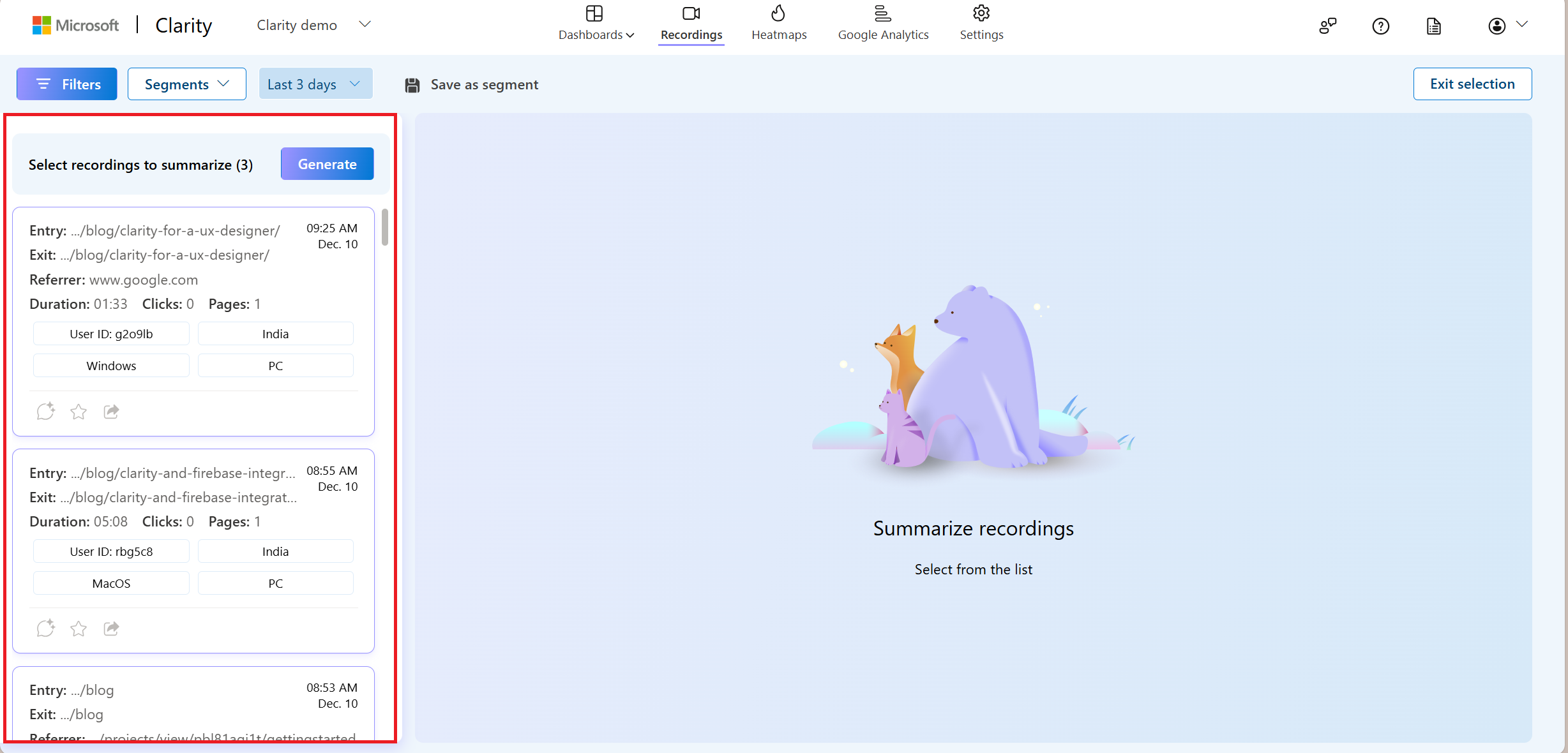Click the Exit selection button
Viewport: 1568px width, 753px height.
(x=1473, y=84)
